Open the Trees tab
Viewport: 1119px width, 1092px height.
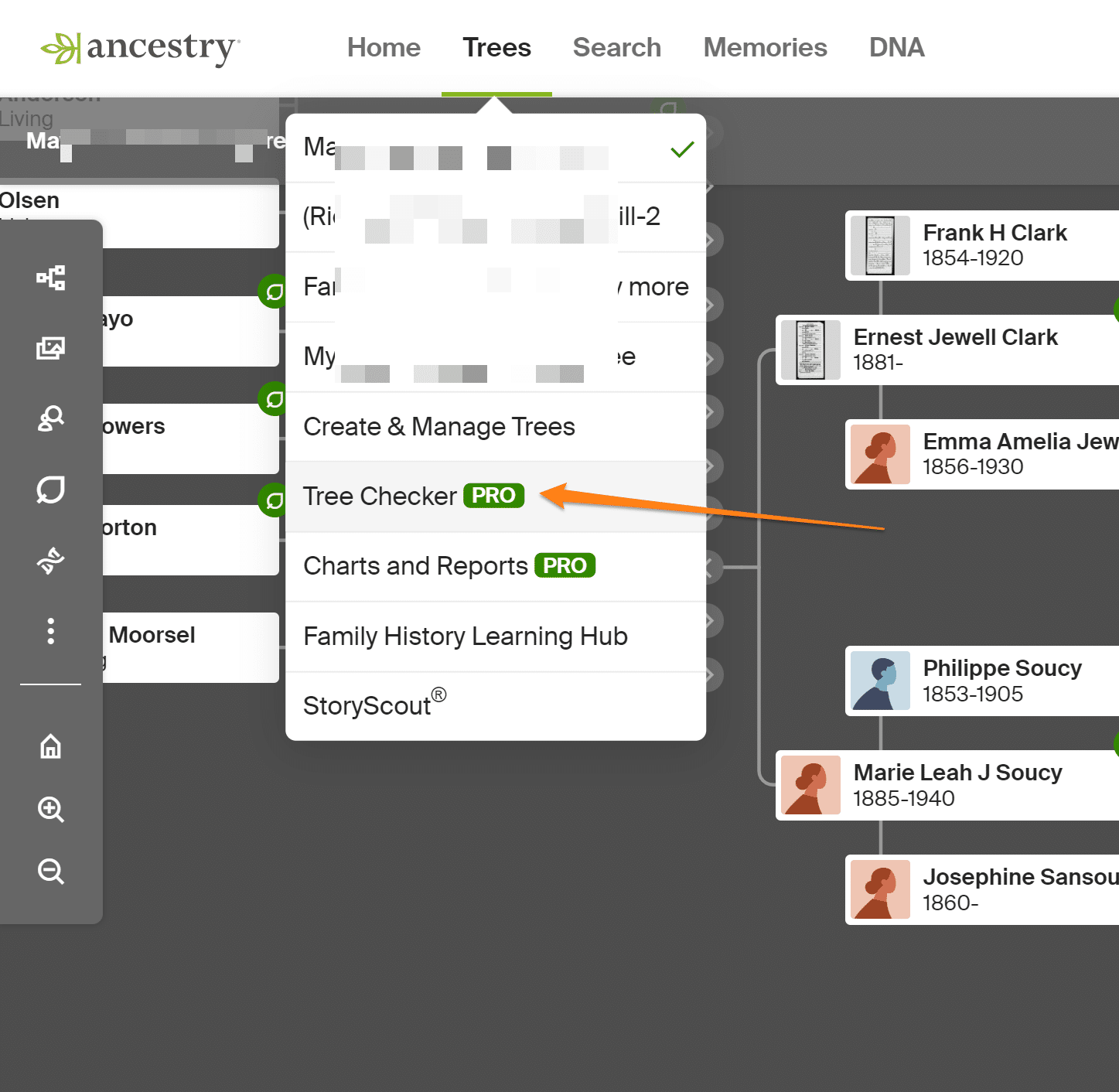pos(496,48)
